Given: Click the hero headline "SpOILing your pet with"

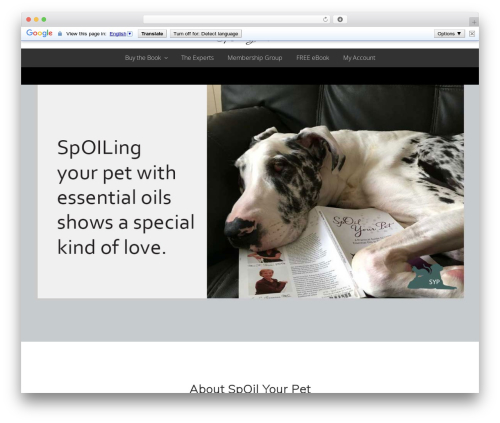Looking at the screenshot, I should tap(116, 160).
